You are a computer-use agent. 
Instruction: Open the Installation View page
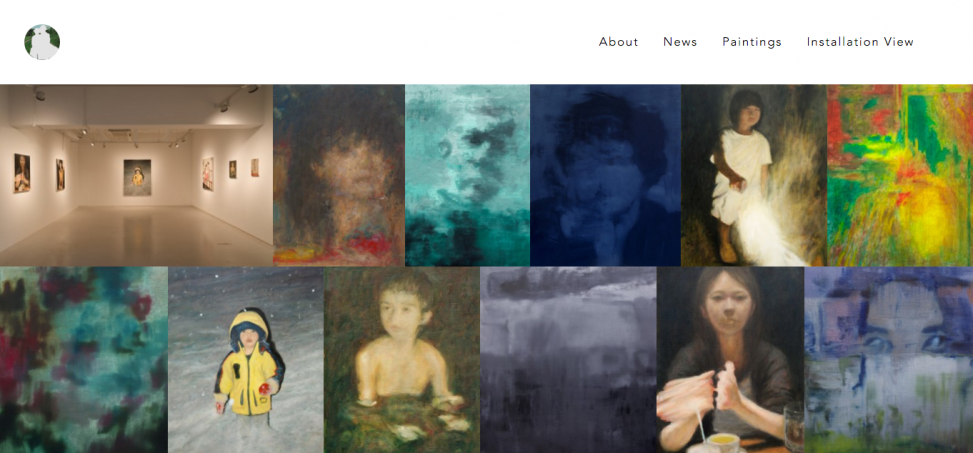point(860,42)
